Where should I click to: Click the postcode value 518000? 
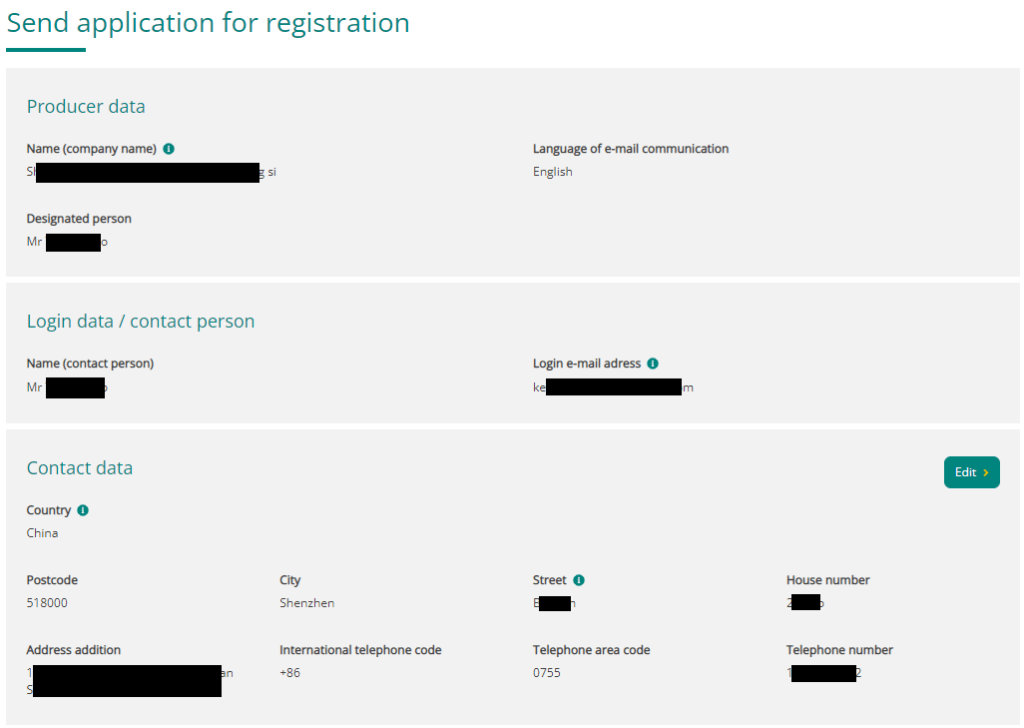(x=47, y=603)
